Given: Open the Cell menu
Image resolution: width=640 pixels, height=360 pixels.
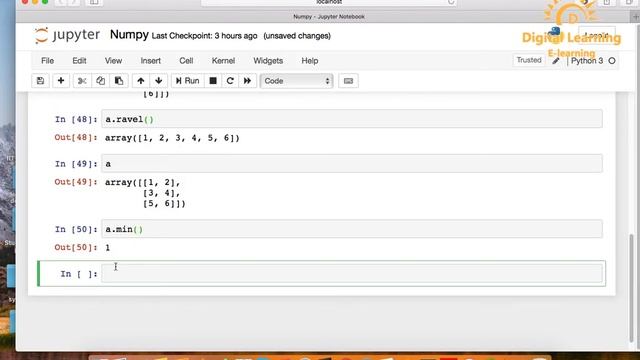Looking at the screenshot, I should click(186, 61).
